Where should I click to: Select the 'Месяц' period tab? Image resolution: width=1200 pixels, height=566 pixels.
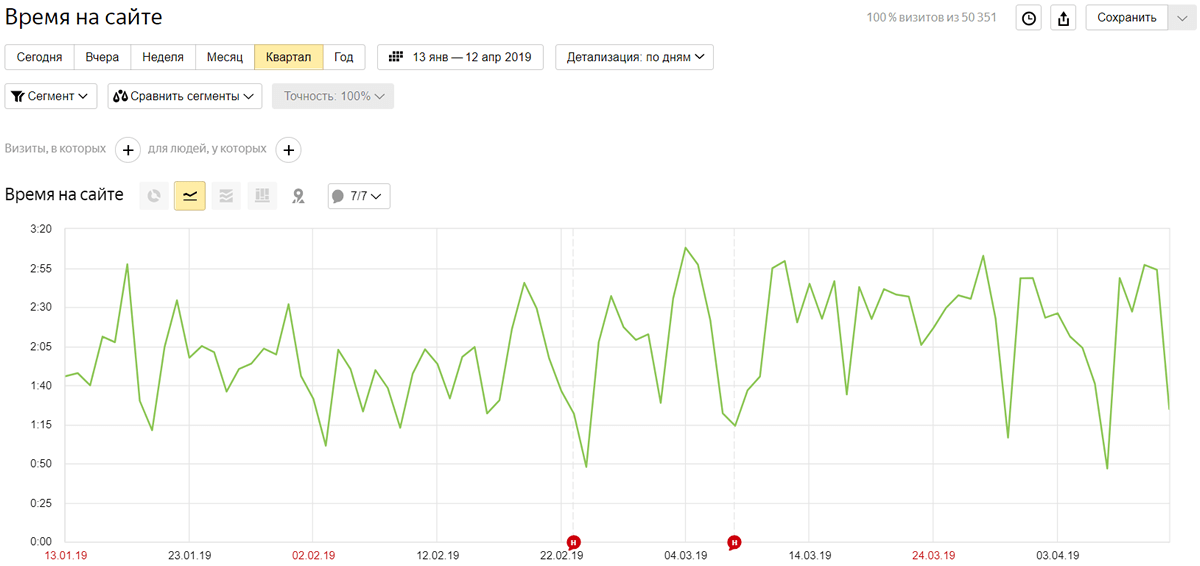pos(225,57)
